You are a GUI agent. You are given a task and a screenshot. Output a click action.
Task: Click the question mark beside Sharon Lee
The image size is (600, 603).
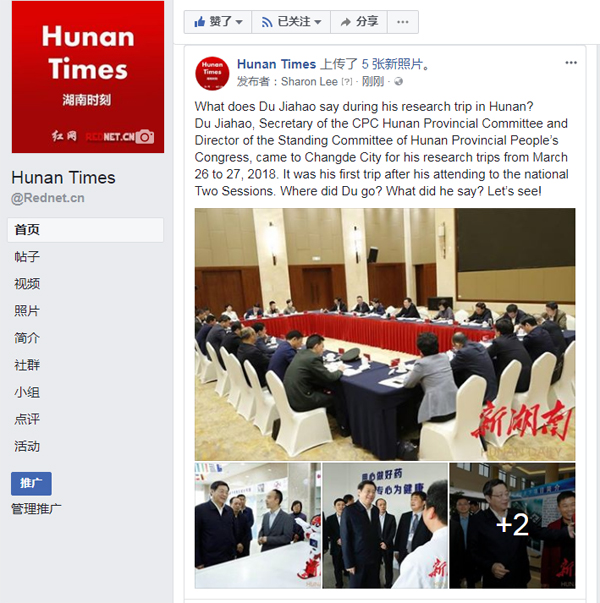coord(347,82)
